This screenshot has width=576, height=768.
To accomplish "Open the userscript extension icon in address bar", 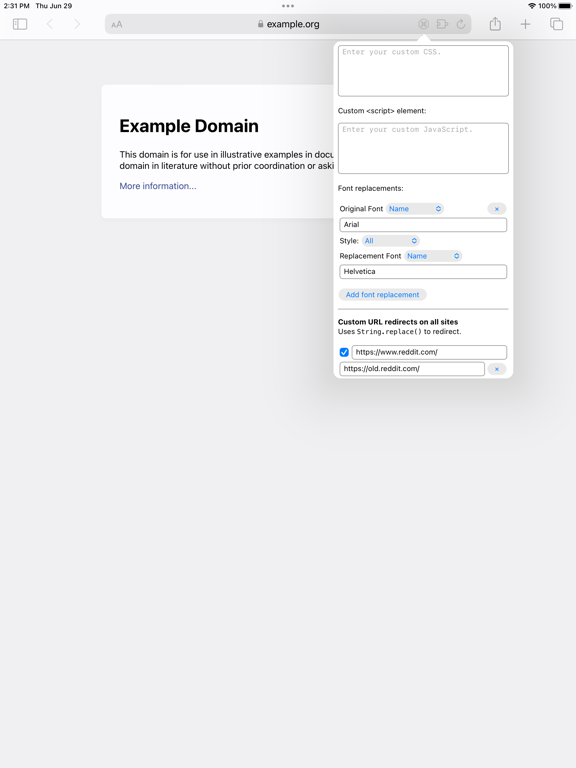I will pyautogui.click(x=424, y=24).
